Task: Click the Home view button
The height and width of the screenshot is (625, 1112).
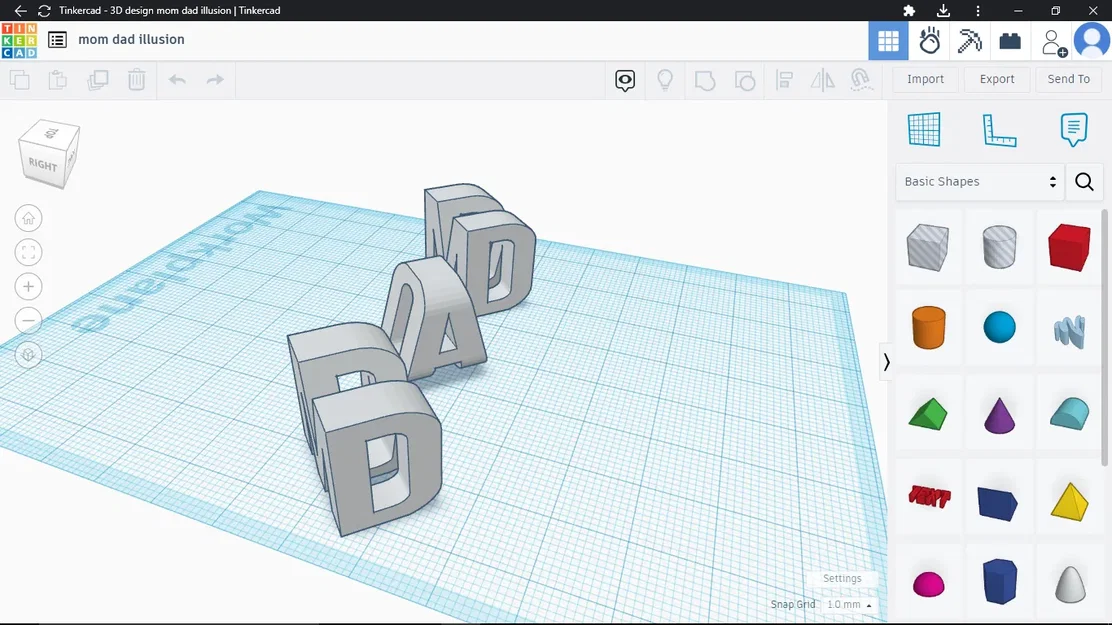Action: click(28, 219)
